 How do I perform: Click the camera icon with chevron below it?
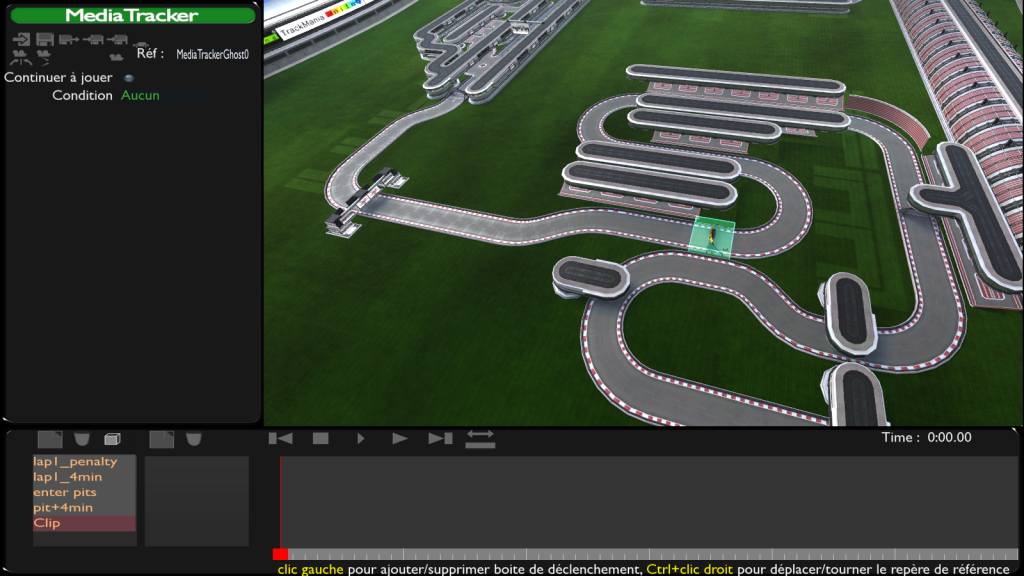[44, 57]
